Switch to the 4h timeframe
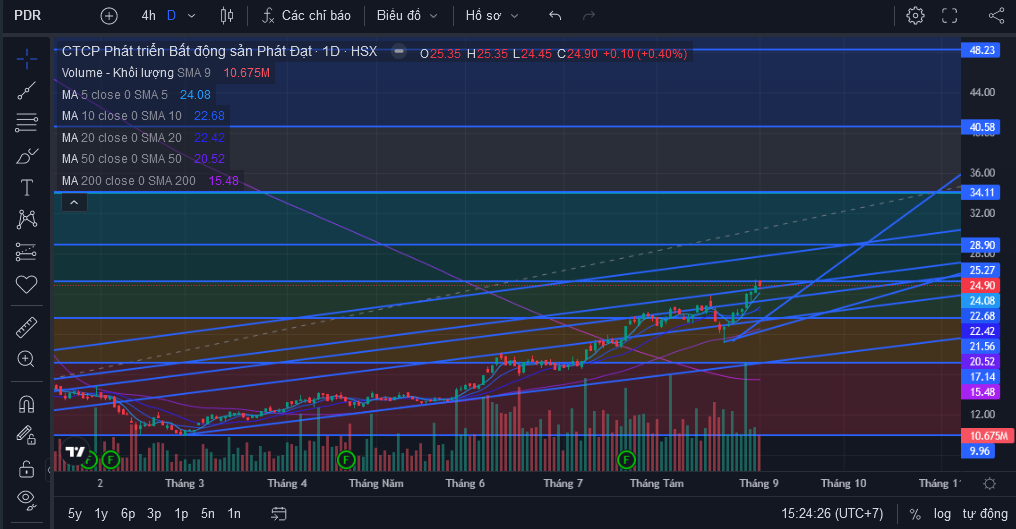The height and width of the screenshot is (529, 1016). pyautogui.click(x=148, y=16)
